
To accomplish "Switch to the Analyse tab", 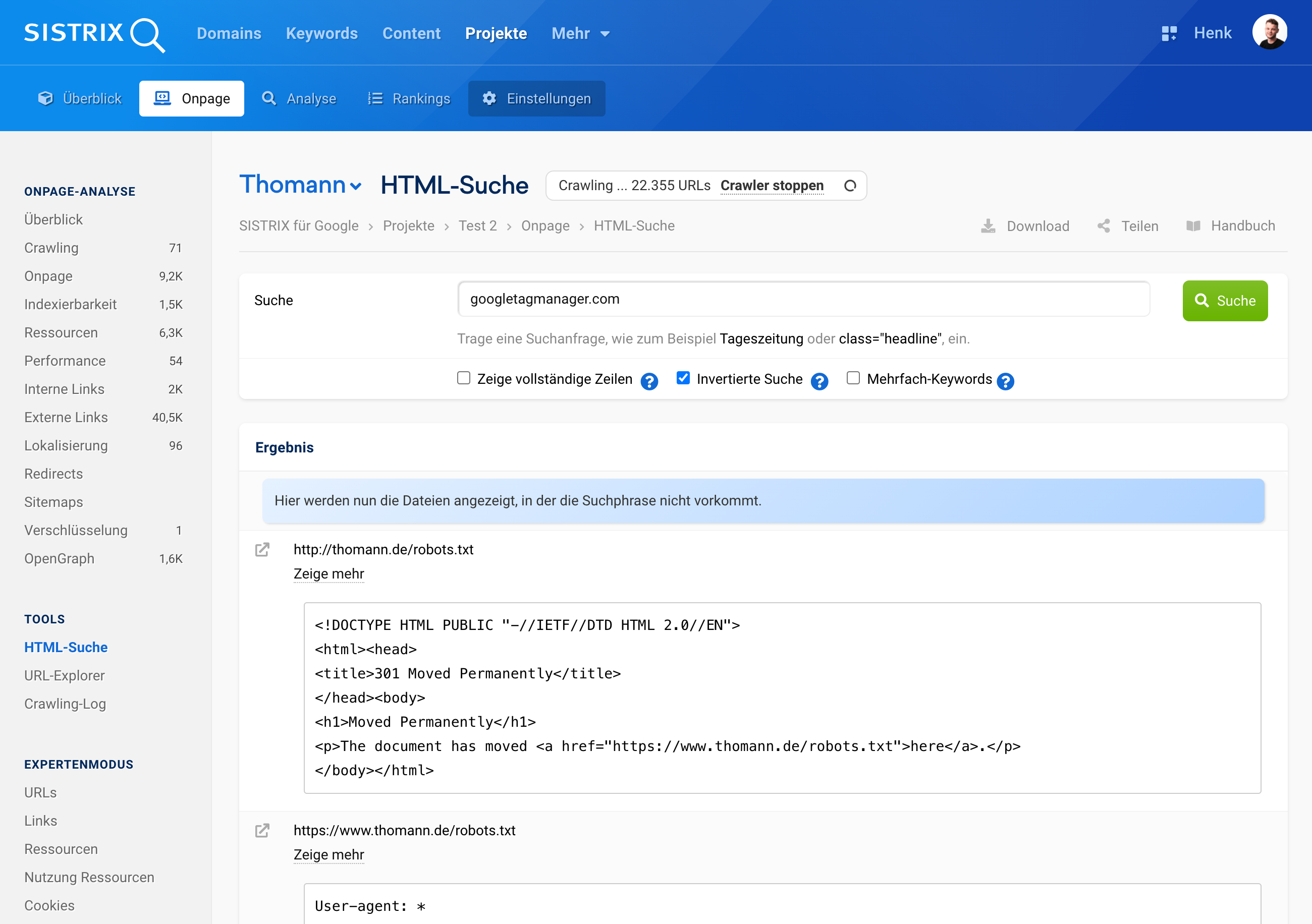I will [299, 98].
